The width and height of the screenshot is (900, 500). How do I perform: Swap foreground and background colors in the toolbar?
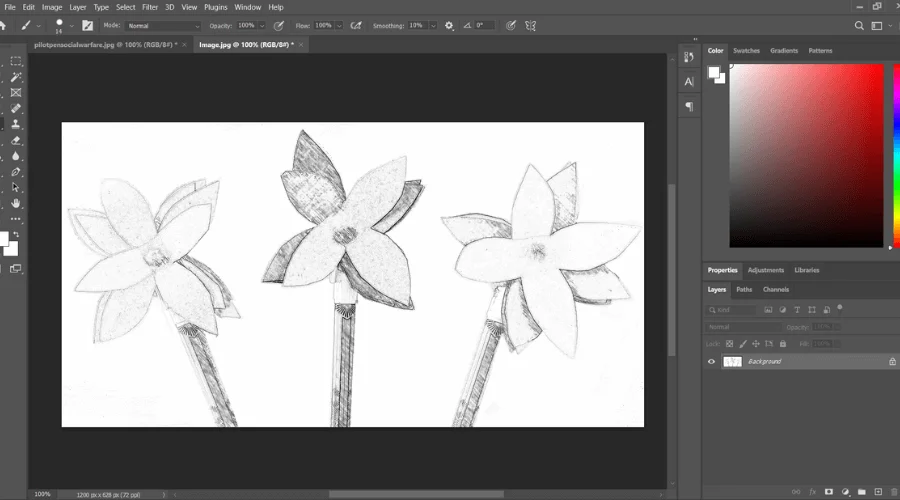point(16,234)
